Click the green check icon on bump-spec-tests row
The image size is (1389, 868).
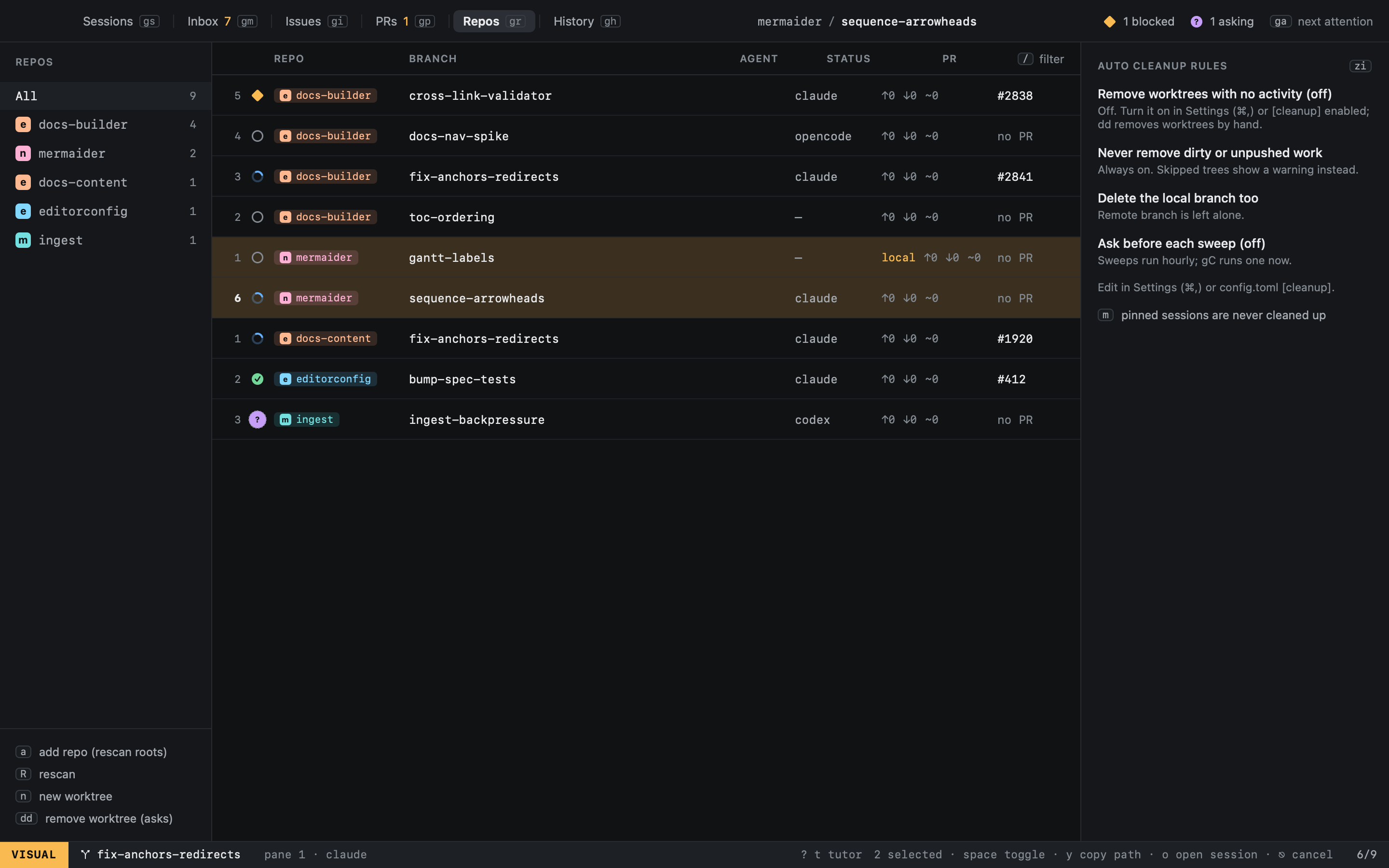click(257, 379)
